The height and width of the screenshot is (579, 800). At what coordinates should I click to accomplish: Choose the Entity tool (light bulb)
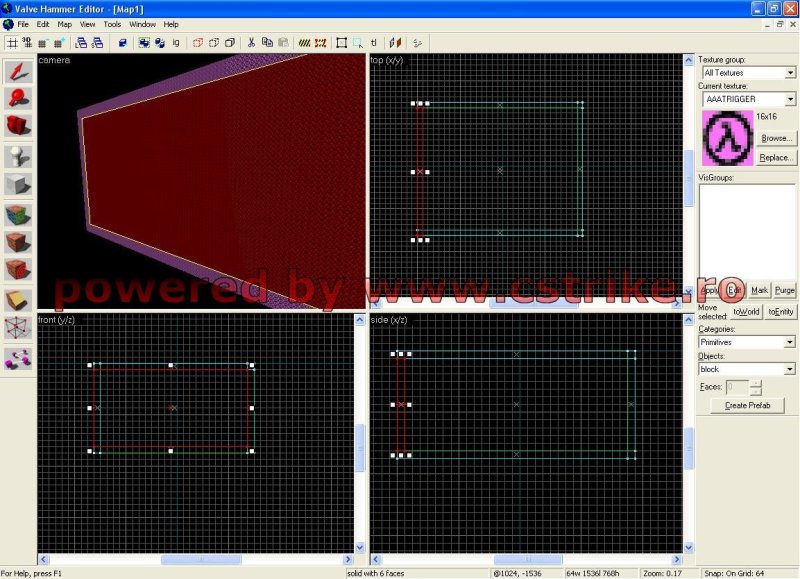point(18,156)
